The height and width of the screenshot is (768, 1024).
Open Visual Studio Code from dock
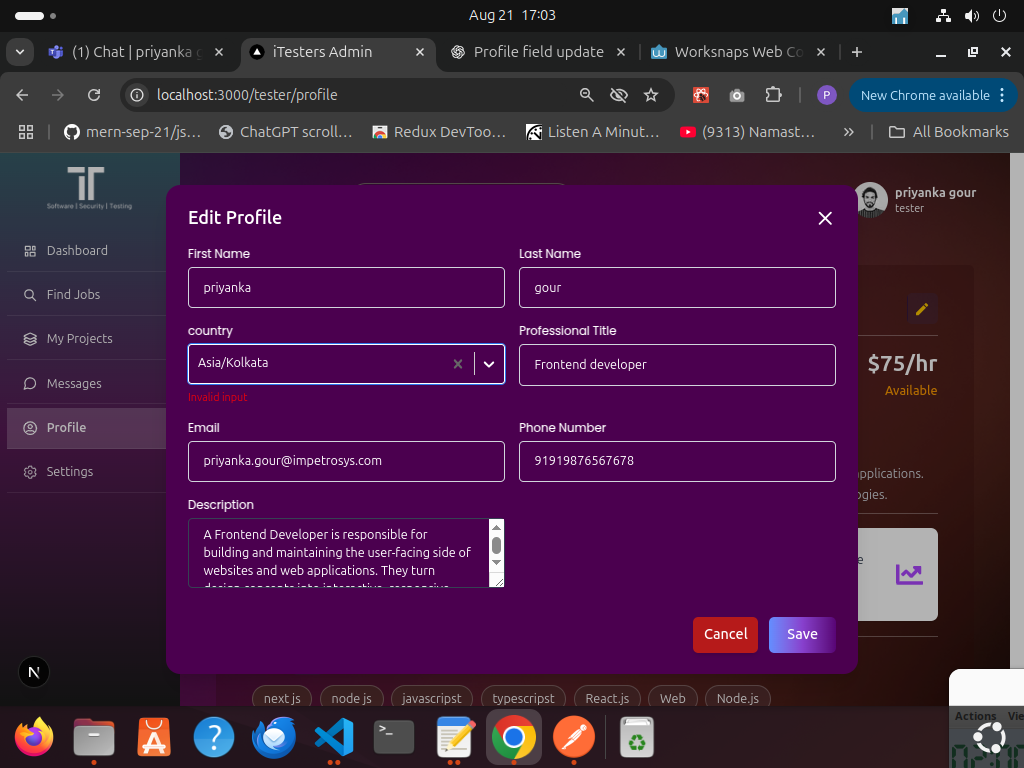coord(334,739)
